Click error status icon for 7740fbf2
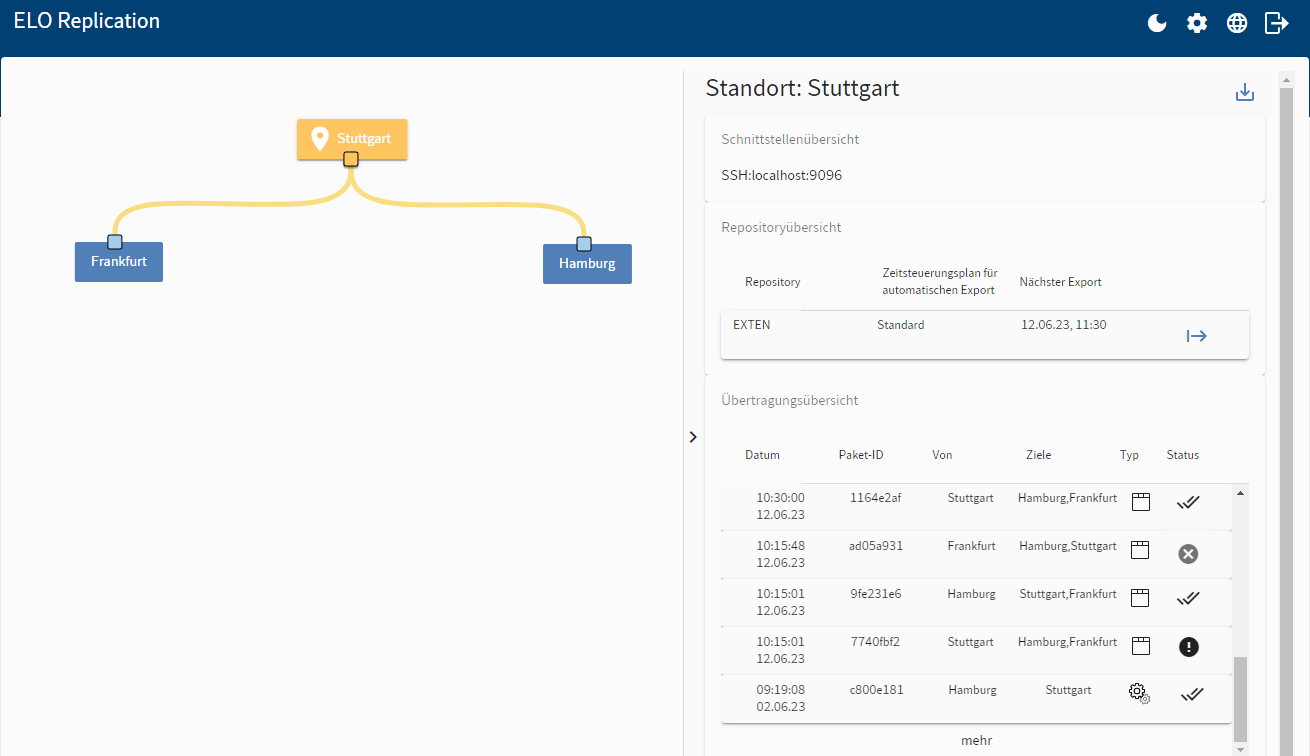The height and width of the screenshot is (756, 1310). click(1188, 647)
